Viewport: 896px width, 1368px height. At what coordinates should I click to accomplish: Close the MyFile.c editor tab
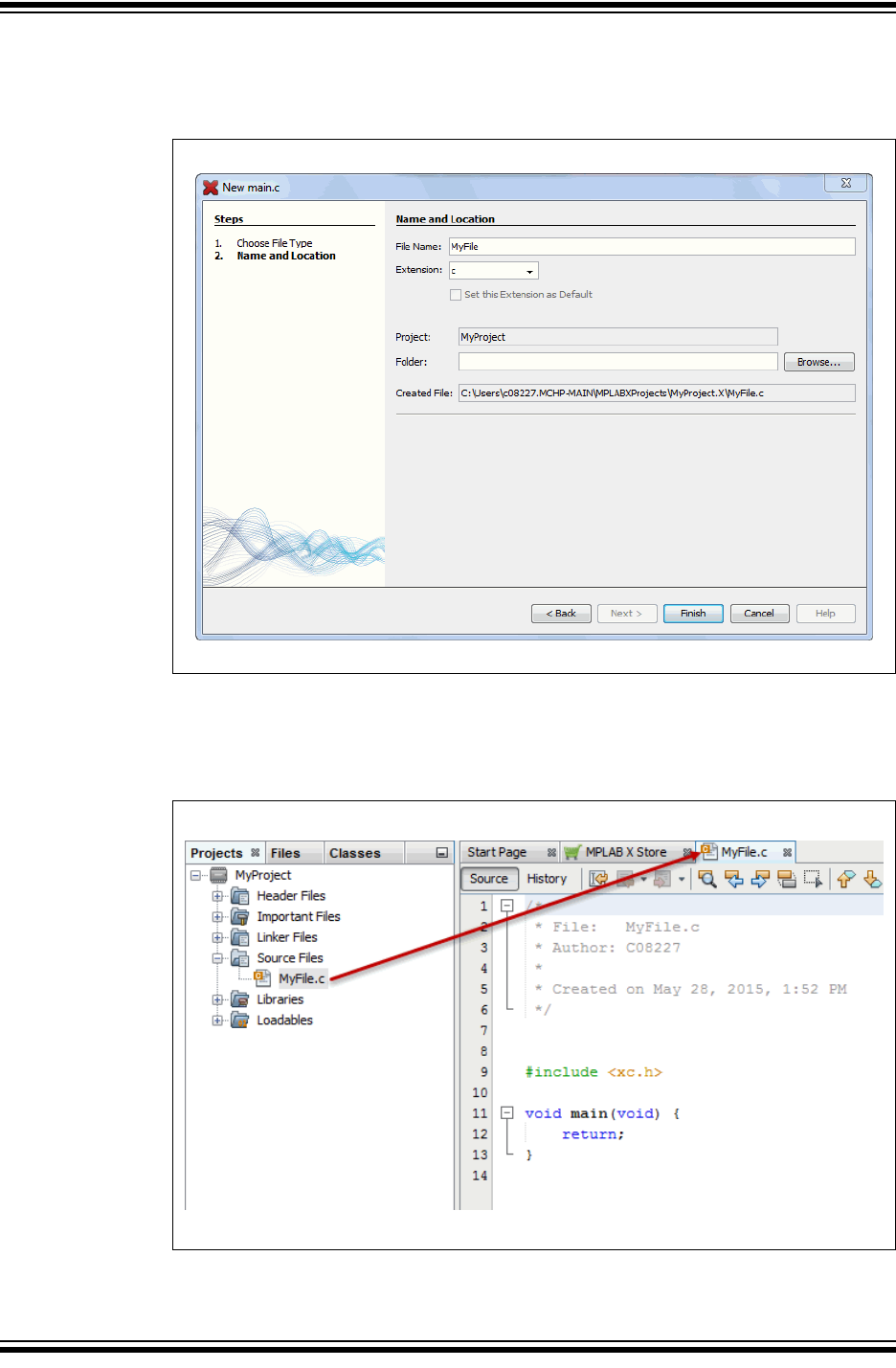[x=787, y=852]
